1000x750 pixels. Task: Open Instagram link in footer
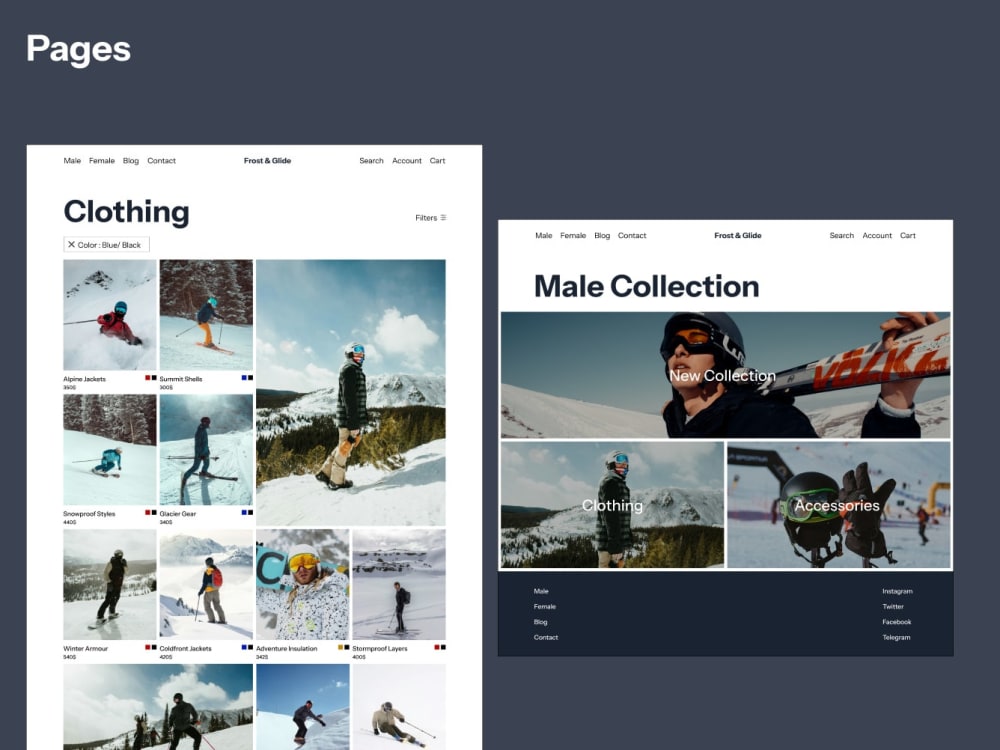(897, 591)
